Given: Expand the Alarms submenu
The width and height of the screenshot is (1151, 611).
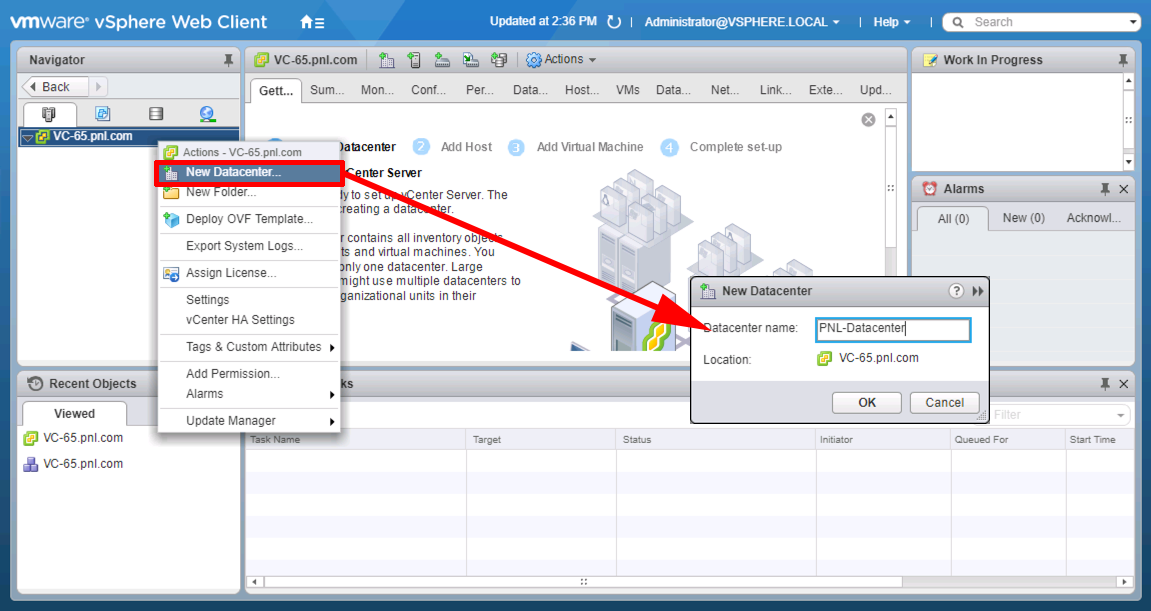Looking at the screenshot, I should (x=332, y=394).
